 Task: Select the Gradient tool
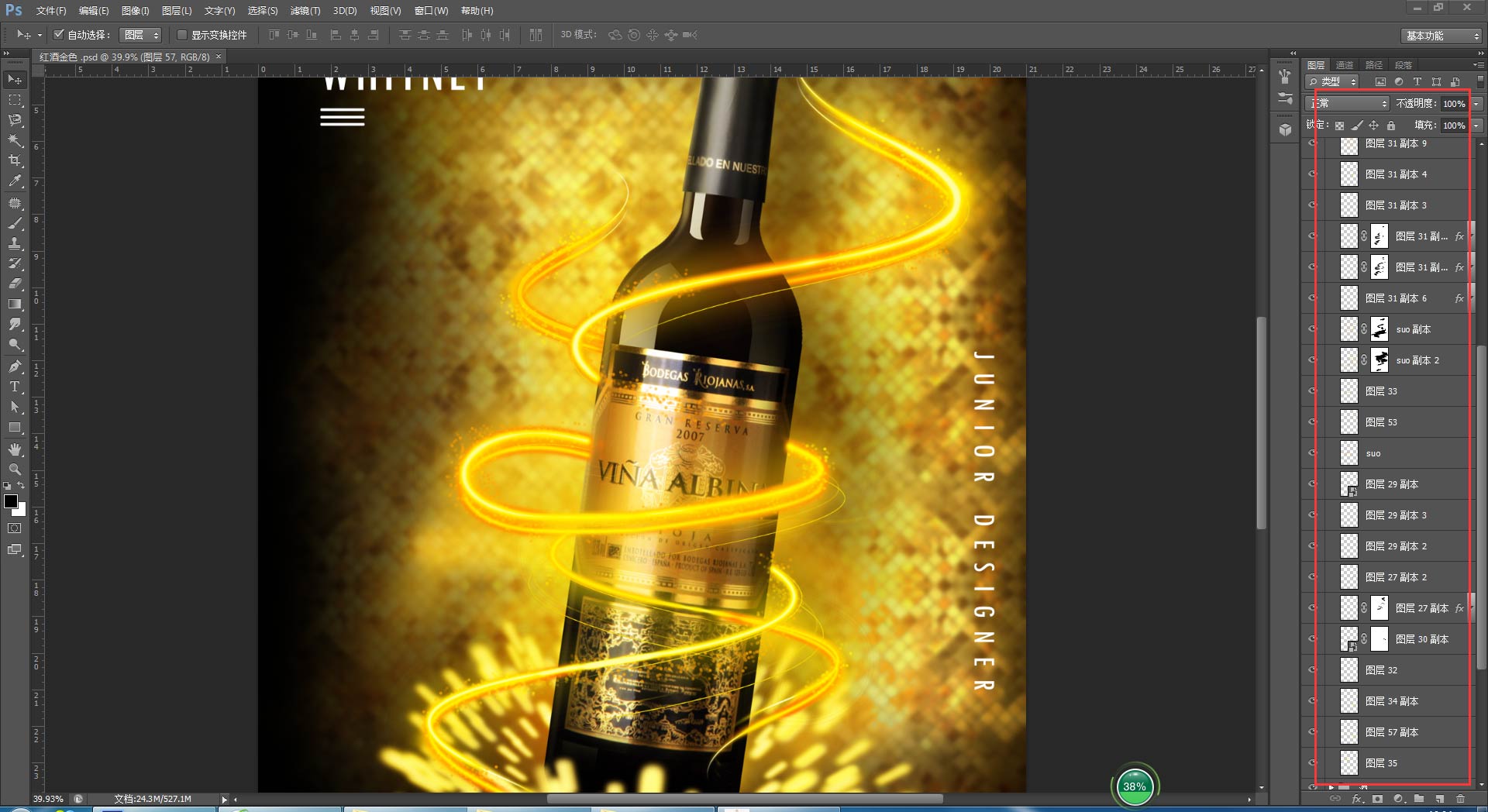click(x=15, y=304)
